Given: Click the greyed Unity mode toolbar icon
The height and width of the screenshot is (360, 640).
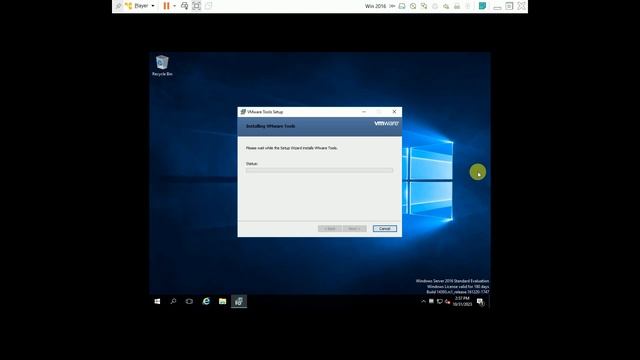Looking at the screenshot, I should (208, 6).
